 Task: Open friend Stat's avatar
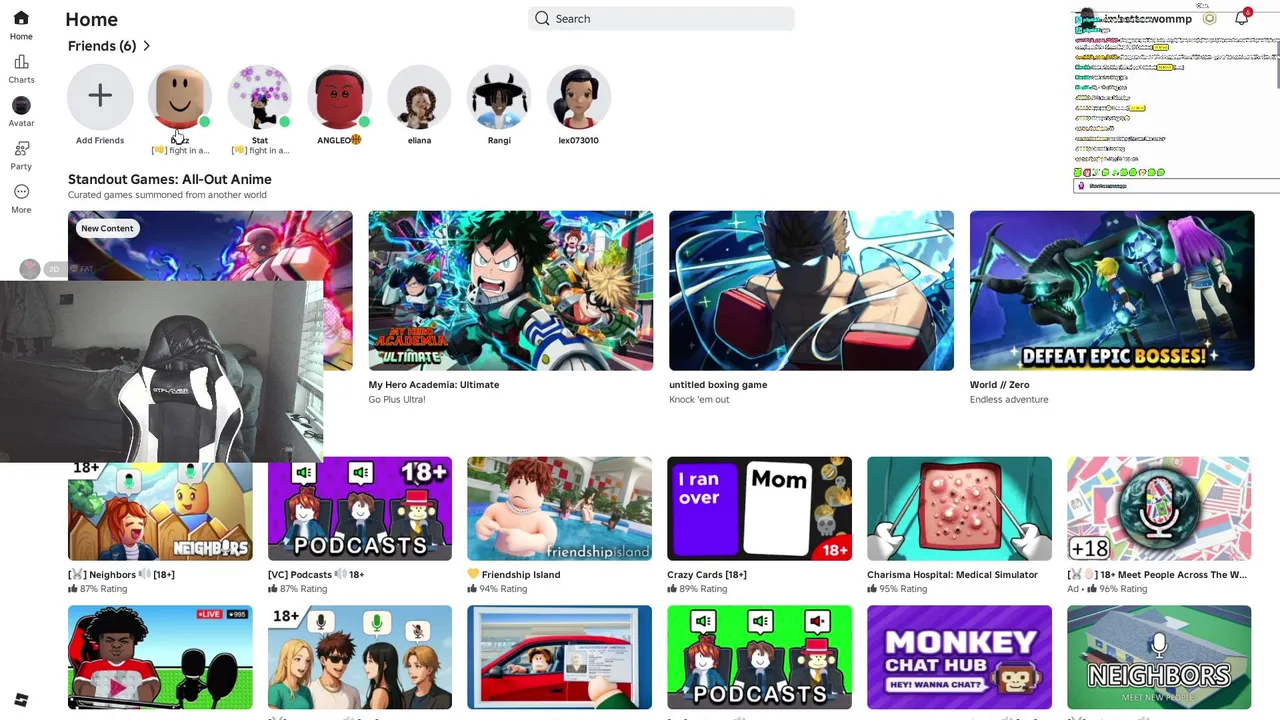coord(260,96)
